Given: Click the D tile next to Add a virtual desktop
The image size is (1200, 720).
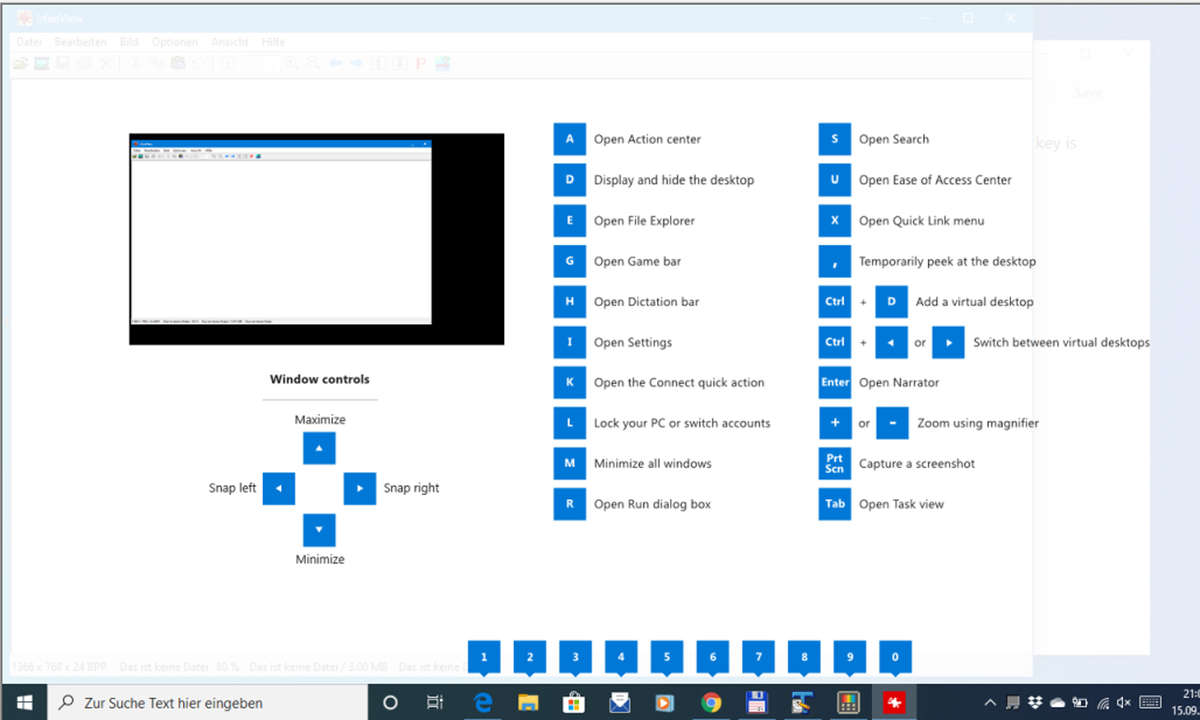Looking at the screenshot, I should coord(891,301).
